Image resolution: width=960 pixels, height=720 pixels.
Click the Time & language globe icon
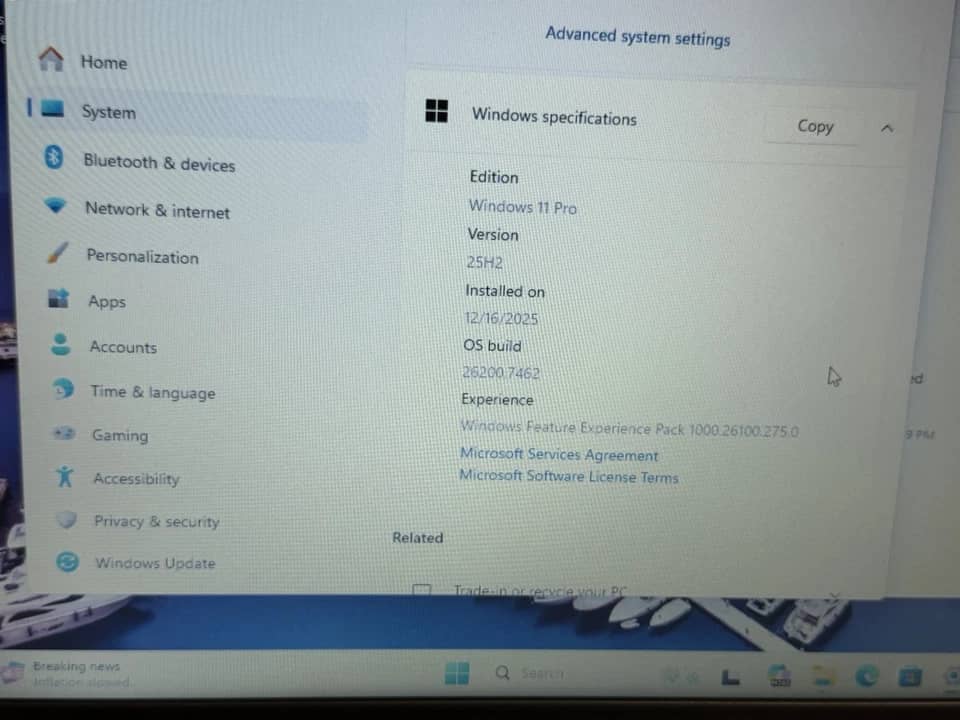[x=63, y=388]
